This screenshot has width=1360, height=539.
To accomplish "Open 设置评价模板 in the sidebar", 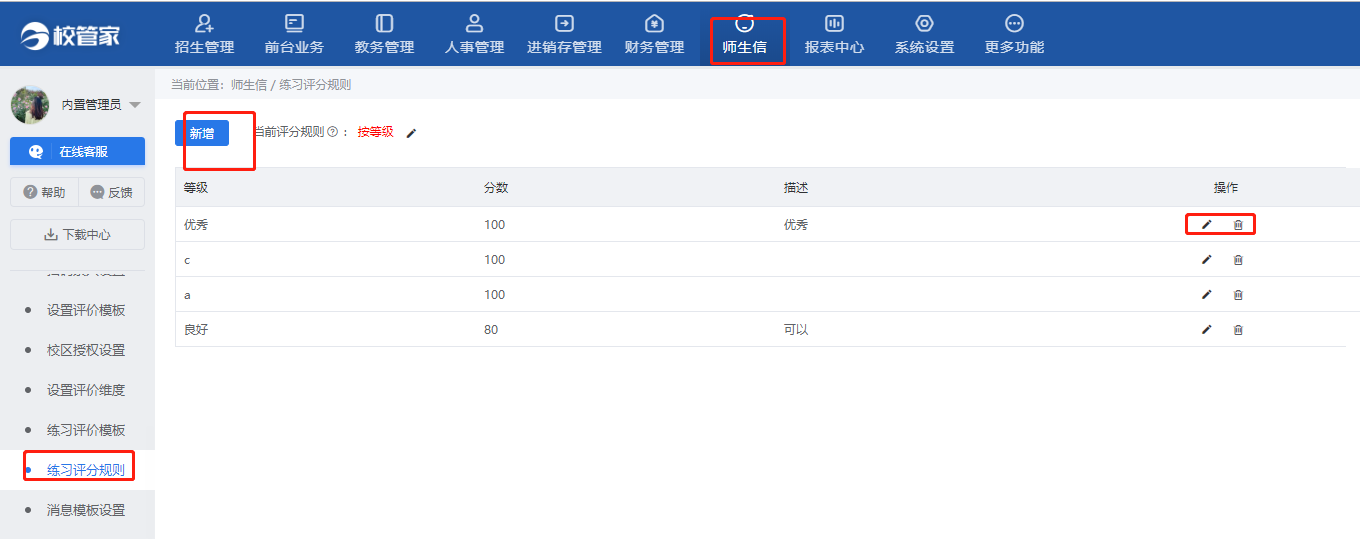I will 86,310.
